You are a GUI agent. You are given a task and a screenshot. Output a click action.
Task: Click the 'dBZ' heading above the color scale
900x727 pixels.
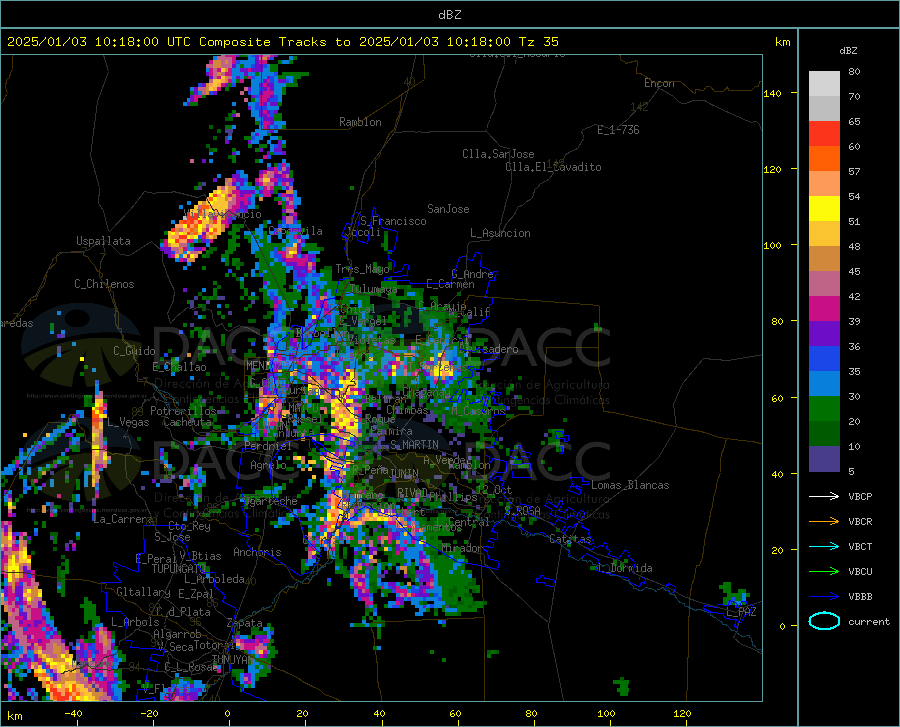[x=848, y=50]
